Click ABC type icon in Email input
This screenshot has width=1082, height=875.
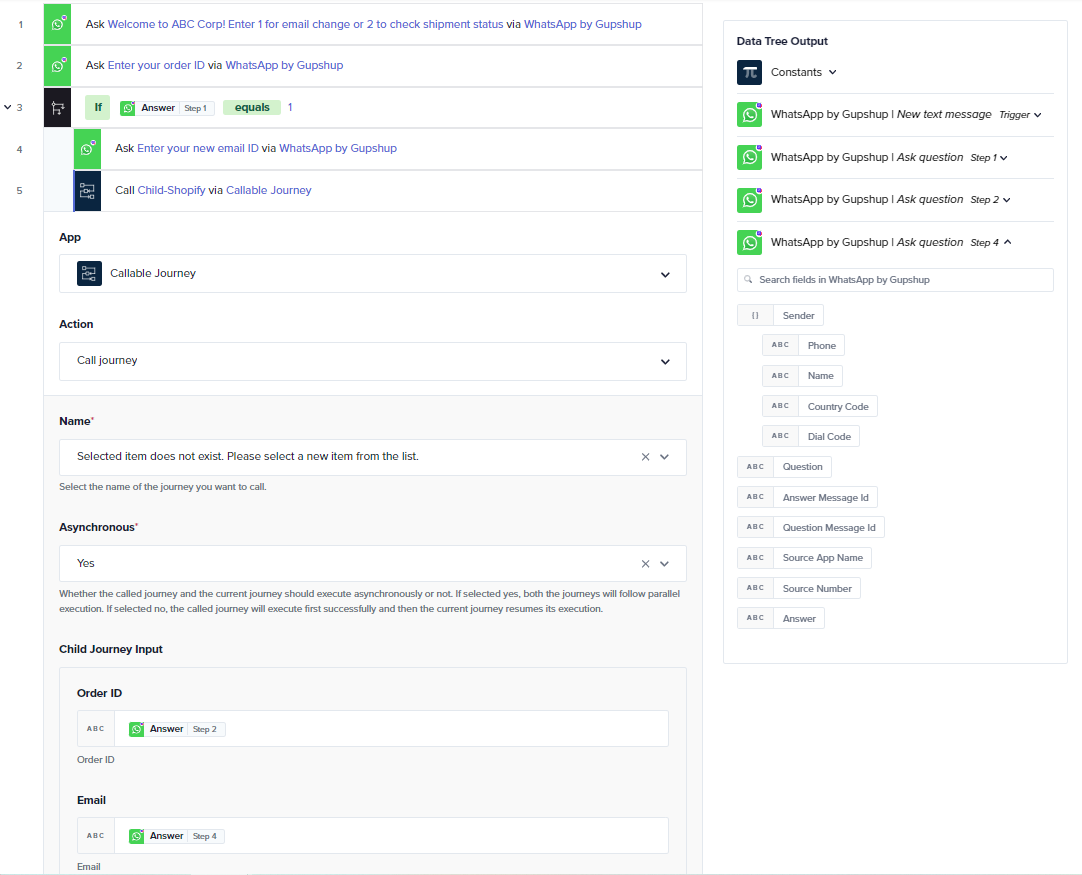(96, 836)
